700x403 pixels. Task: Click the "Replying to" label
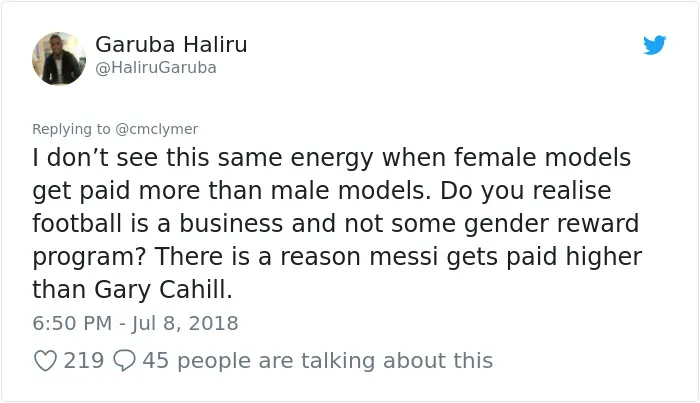(x=71, y=129)
